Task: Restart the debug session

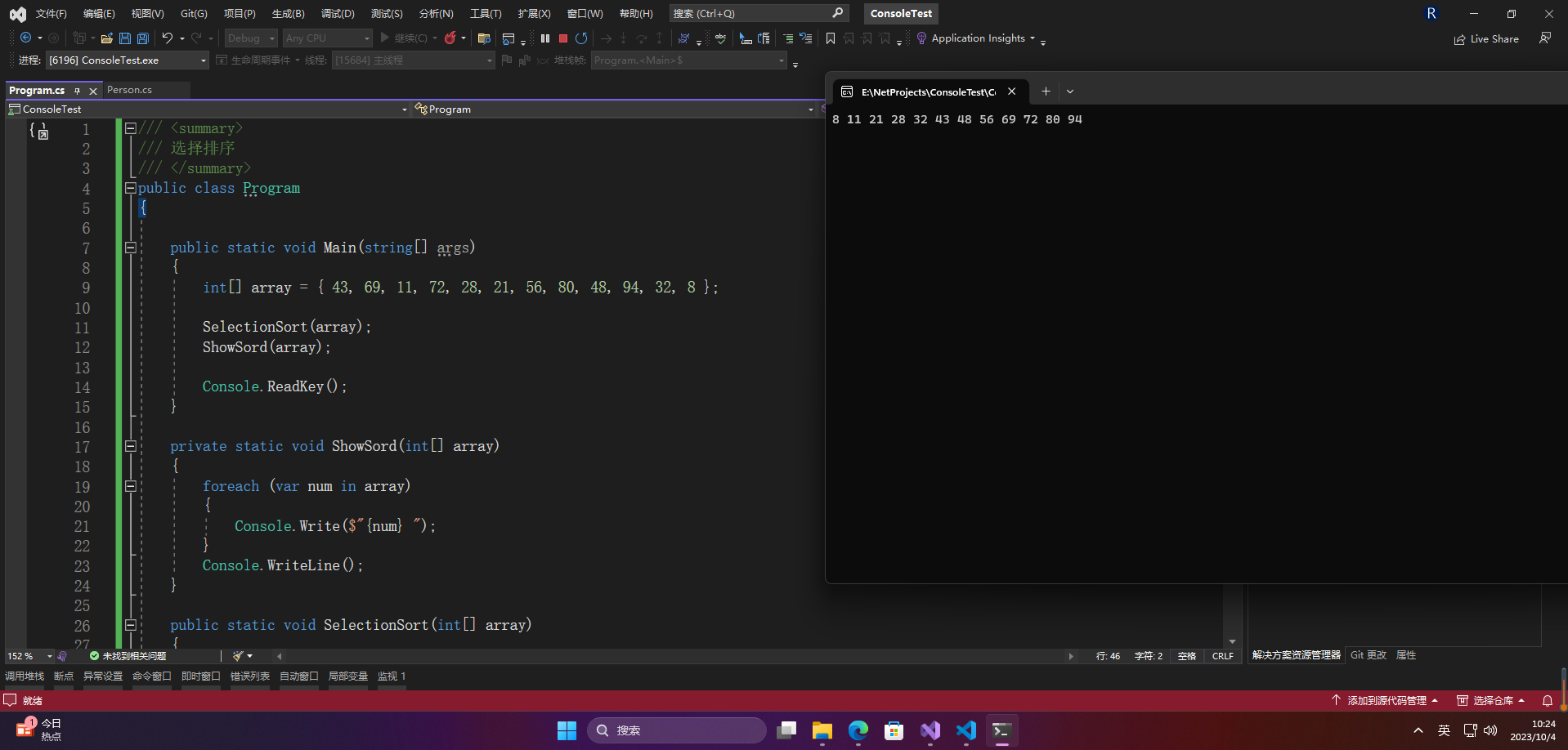Action: [x=581, y=38]
